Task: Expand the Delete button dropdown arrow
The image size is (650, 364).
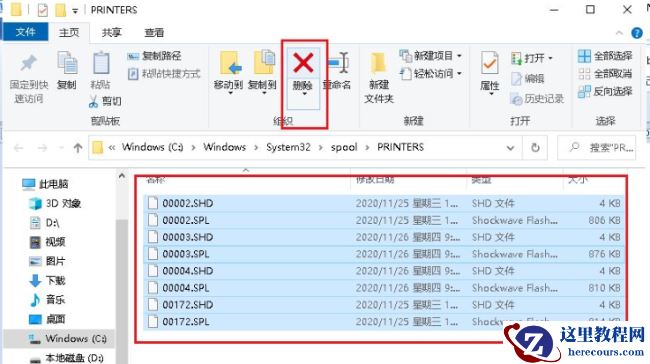Action: 304,95
